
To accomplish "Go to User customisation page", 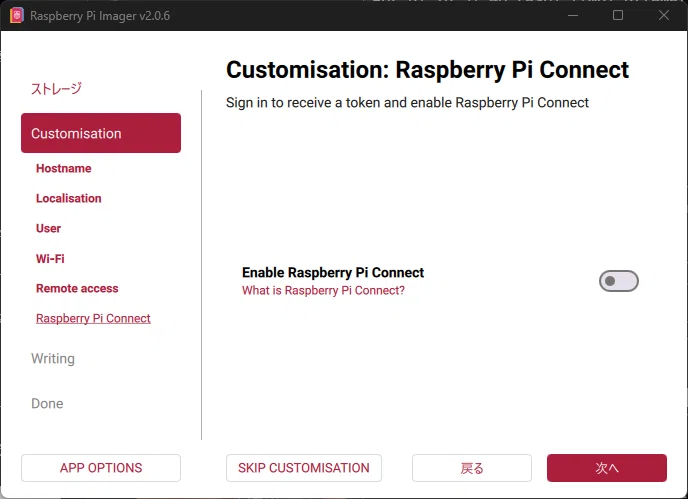I will [48, 229].
